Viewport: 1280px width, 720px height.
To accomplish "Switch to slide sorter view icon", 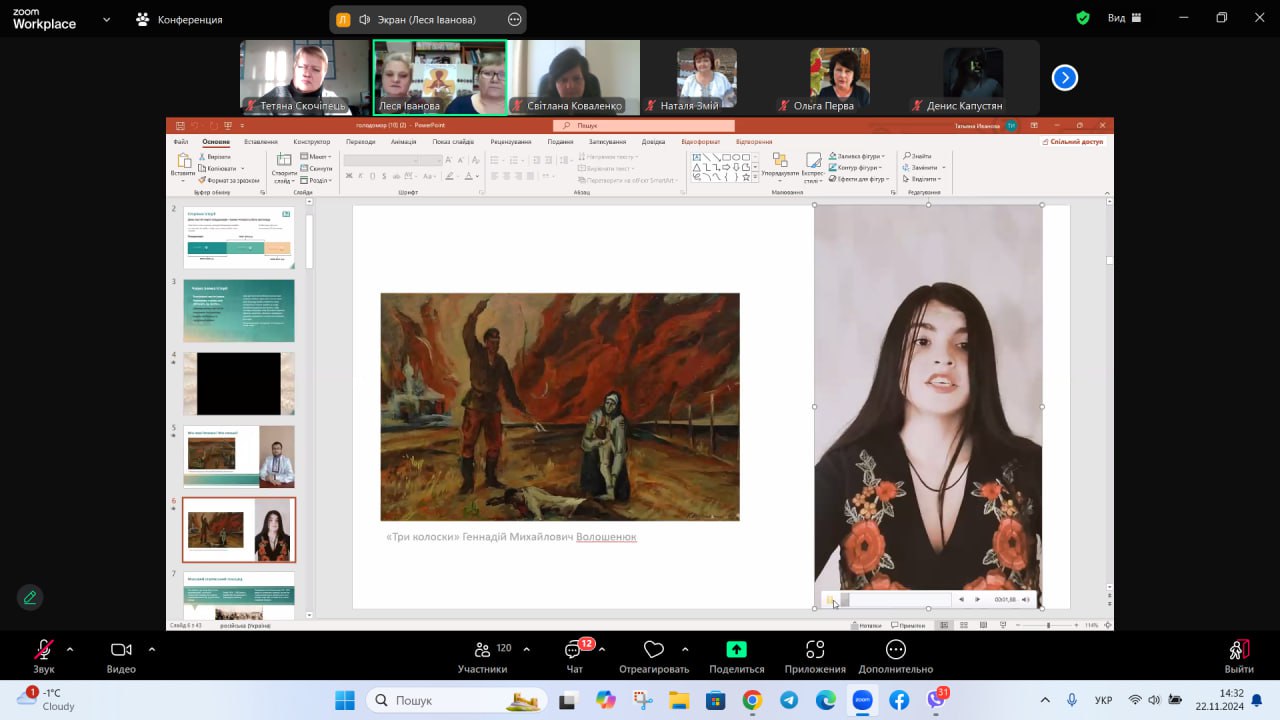I will tap(962, 625).
